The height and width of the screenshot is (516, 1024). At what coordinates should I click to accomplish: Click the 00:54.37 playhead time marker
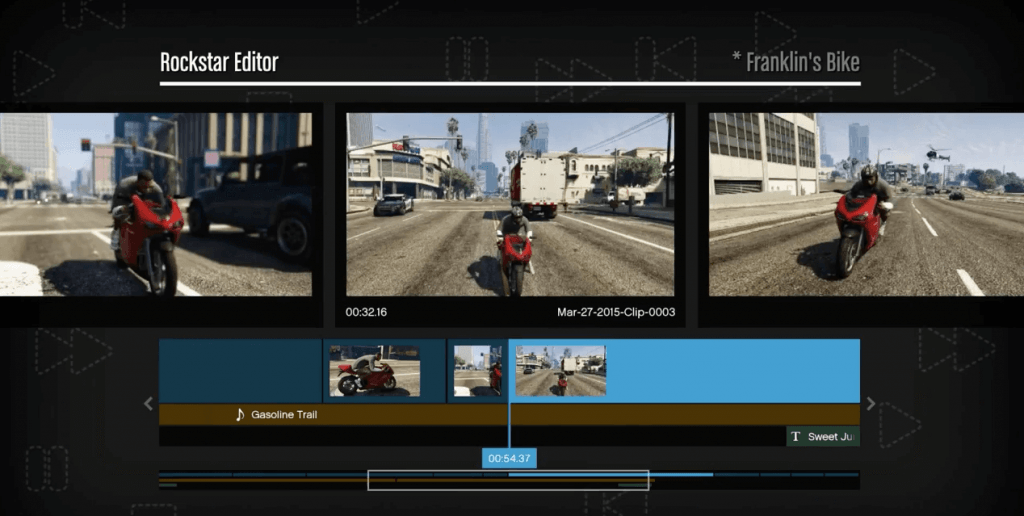(x=509, y=459)
